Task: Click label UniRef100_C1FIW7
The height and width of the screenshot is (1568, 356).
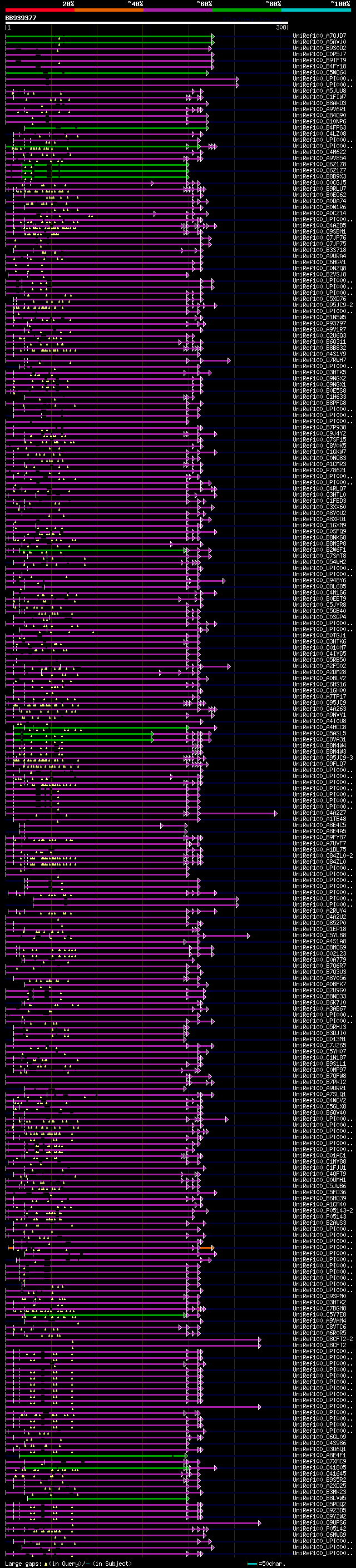Action: click(x=319, y=97)
